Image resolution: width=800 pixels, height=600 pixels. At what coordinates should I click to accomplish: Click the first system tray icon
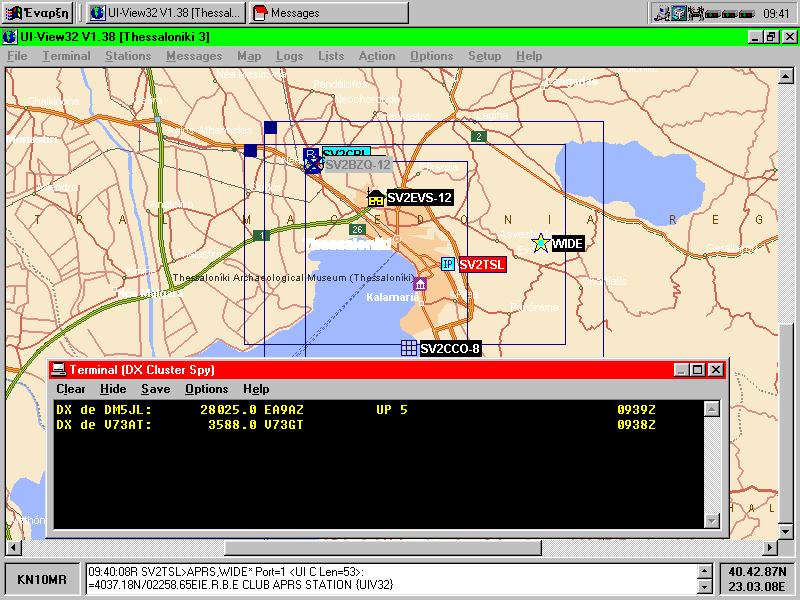(x=662, y=13)
